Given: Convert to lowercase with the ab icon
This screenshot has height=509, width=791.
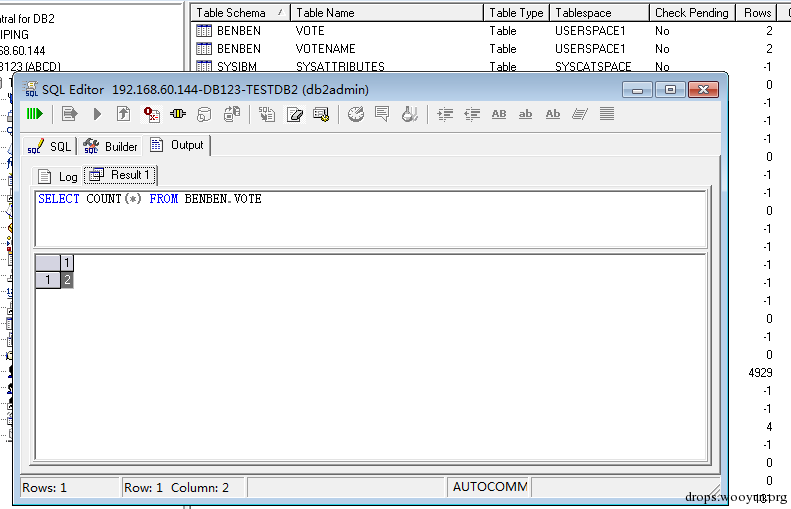Looking at the screenshot, I should click(525, 114).
